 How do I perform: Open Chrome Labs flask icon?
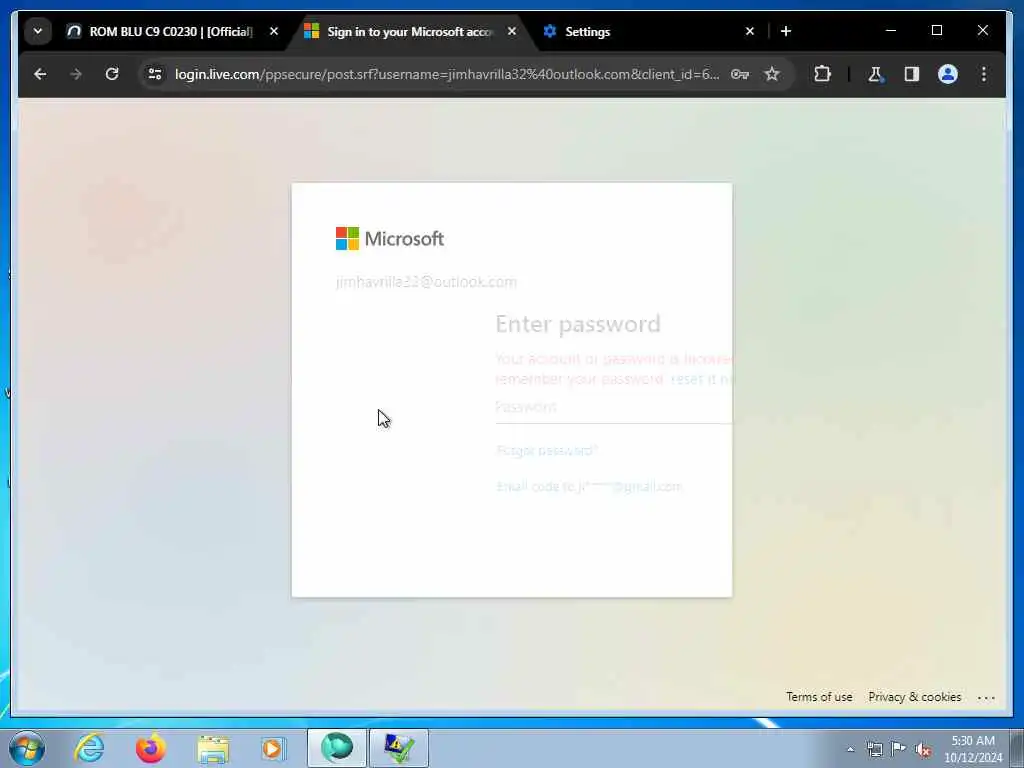(875, 74)
